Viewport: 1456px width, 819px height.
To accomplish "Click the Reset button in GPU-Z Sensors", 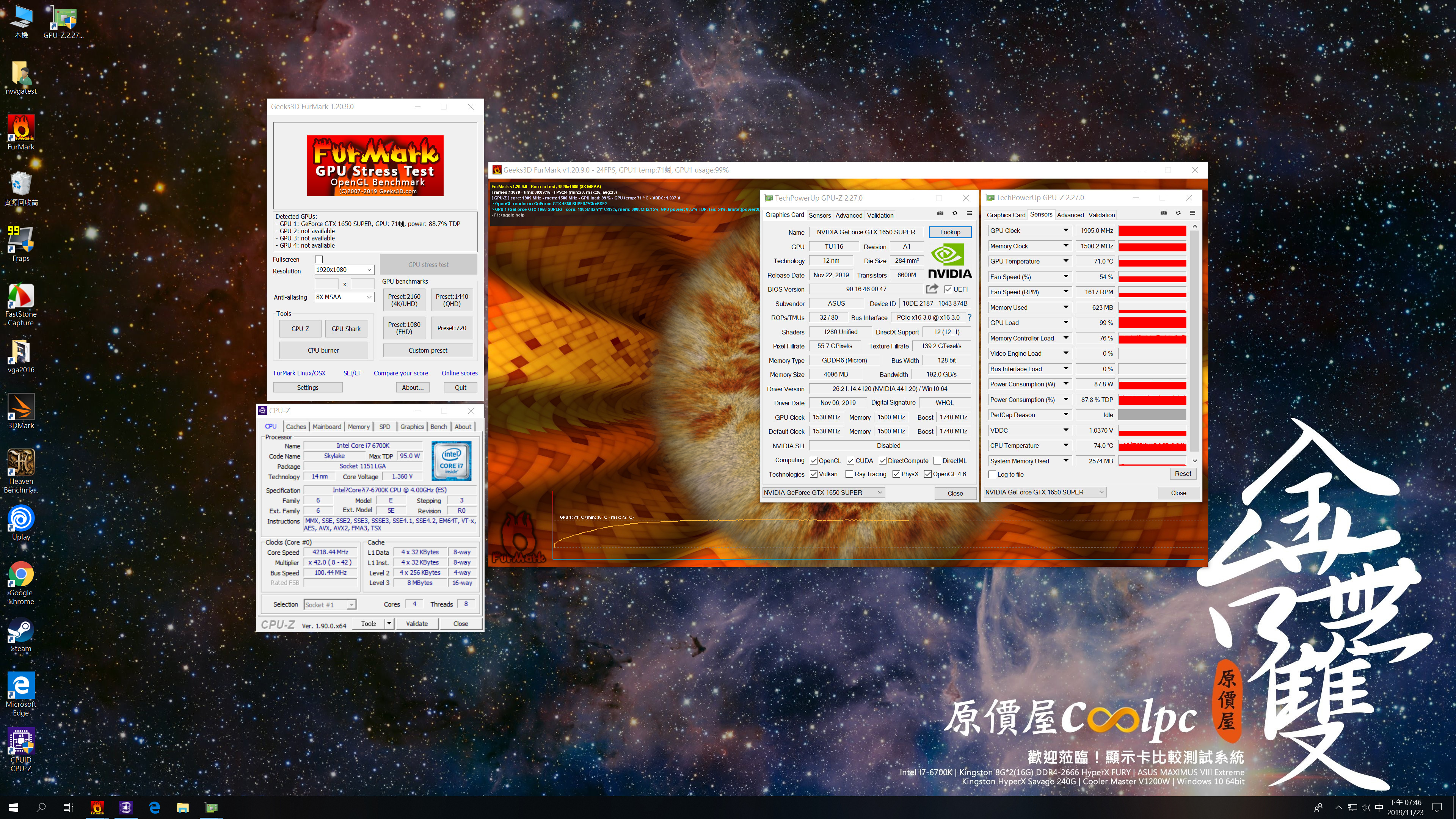I will tap(1183, 474).
